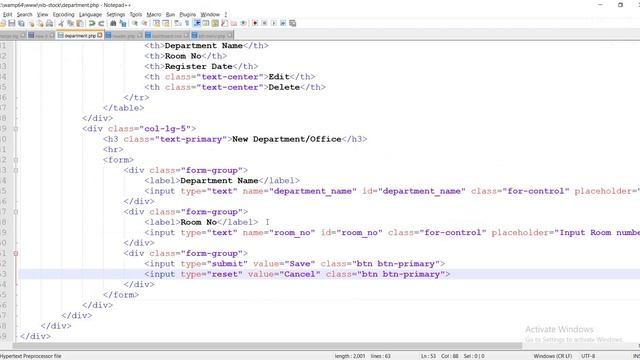This screenshot has width=640, height=360.
Task: Click the Close document toolbar icon
Action: pos(31,23)
